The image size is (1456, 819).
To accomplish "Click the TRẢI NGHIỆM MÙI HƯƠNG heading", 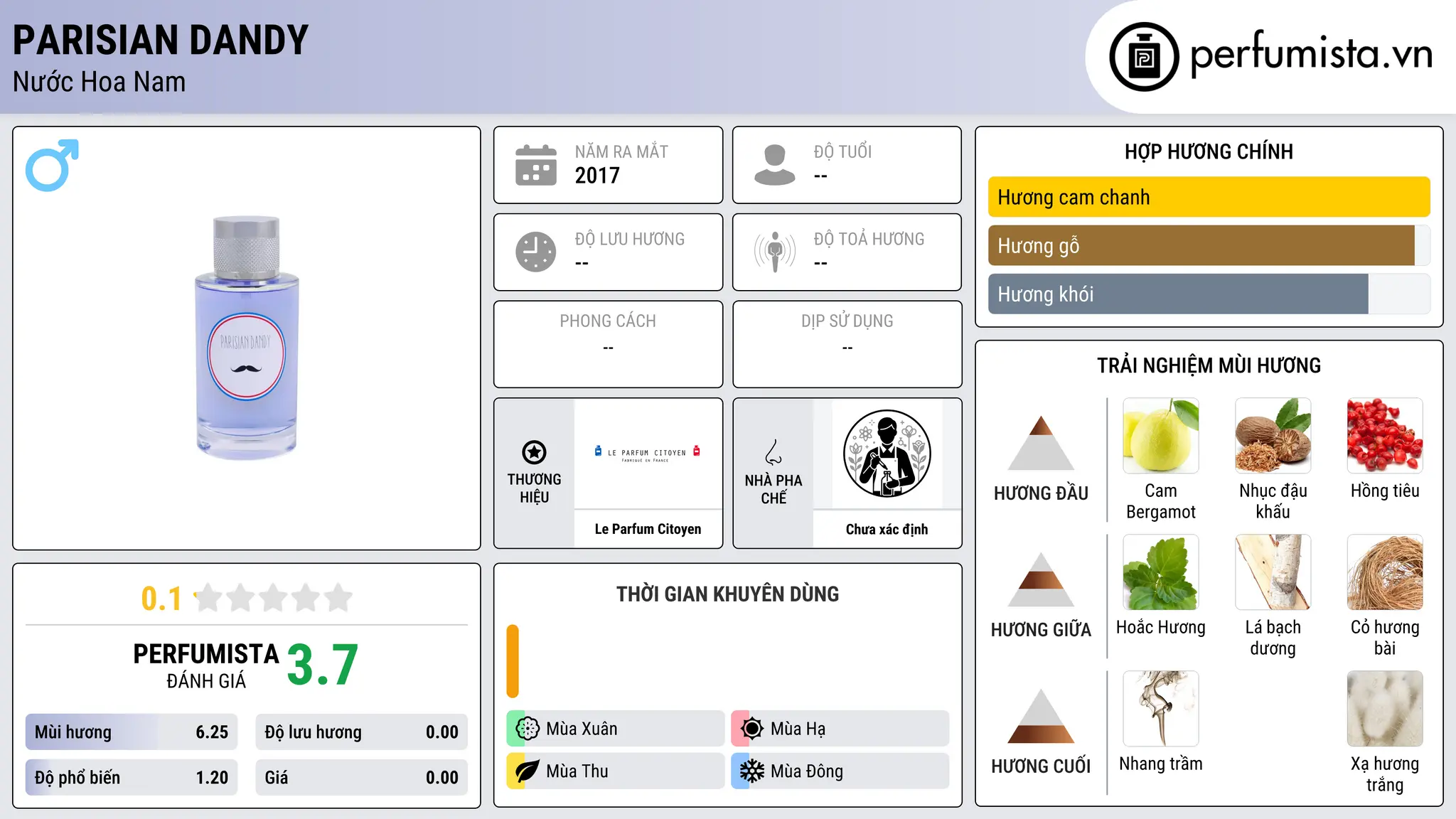I will (x=1209, y=365).
